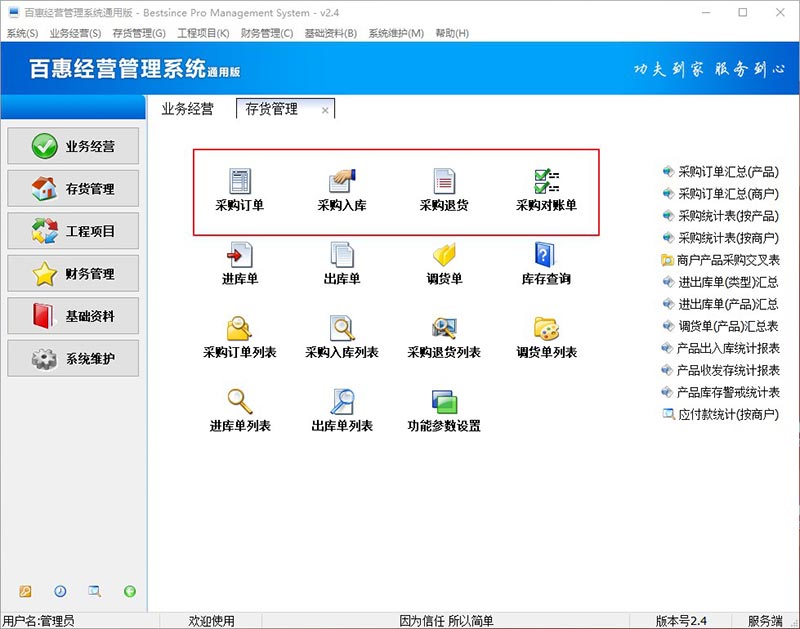The image size is (800, 629).
Task: Open the 出库单 stock-out form icon
Action: (342, 264)
